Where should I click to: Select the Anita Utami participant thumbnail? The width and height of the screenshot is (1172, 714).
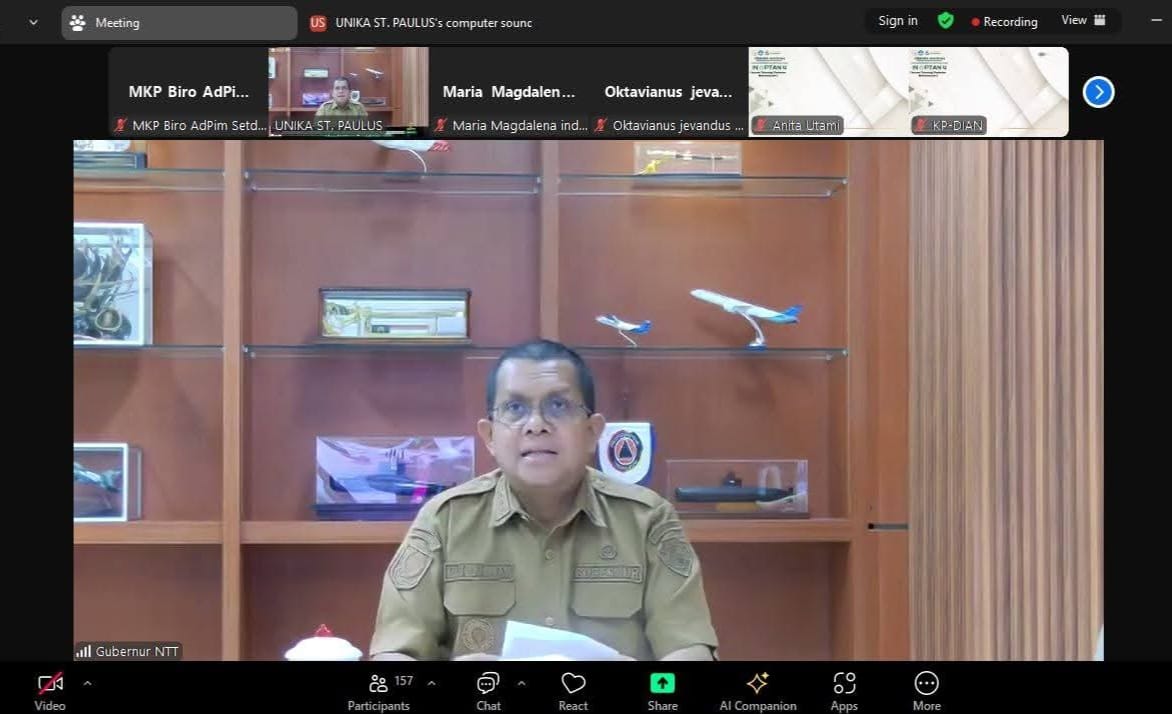pos(828,91)
